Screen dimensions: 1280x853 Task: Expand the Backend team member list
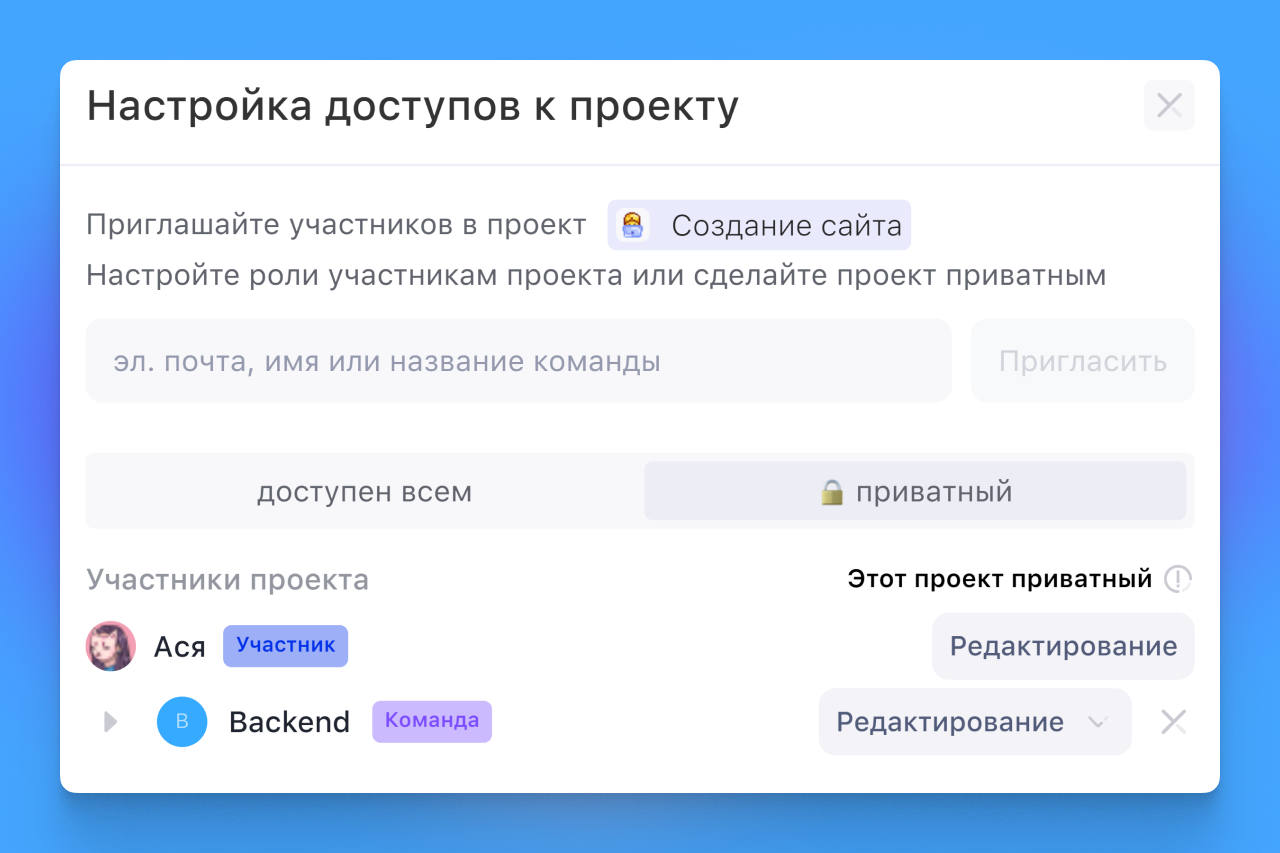tap(111, 722)
